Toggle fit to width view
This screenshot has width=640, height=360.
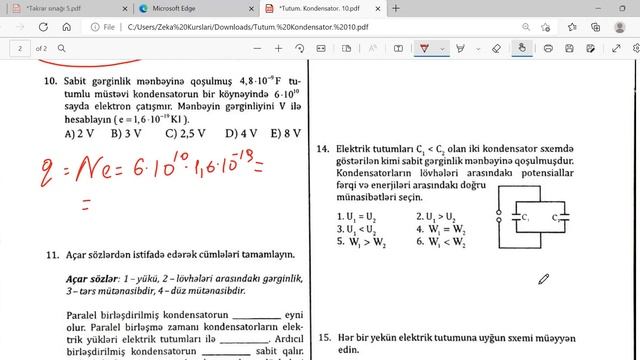click(x=321, y=49)
